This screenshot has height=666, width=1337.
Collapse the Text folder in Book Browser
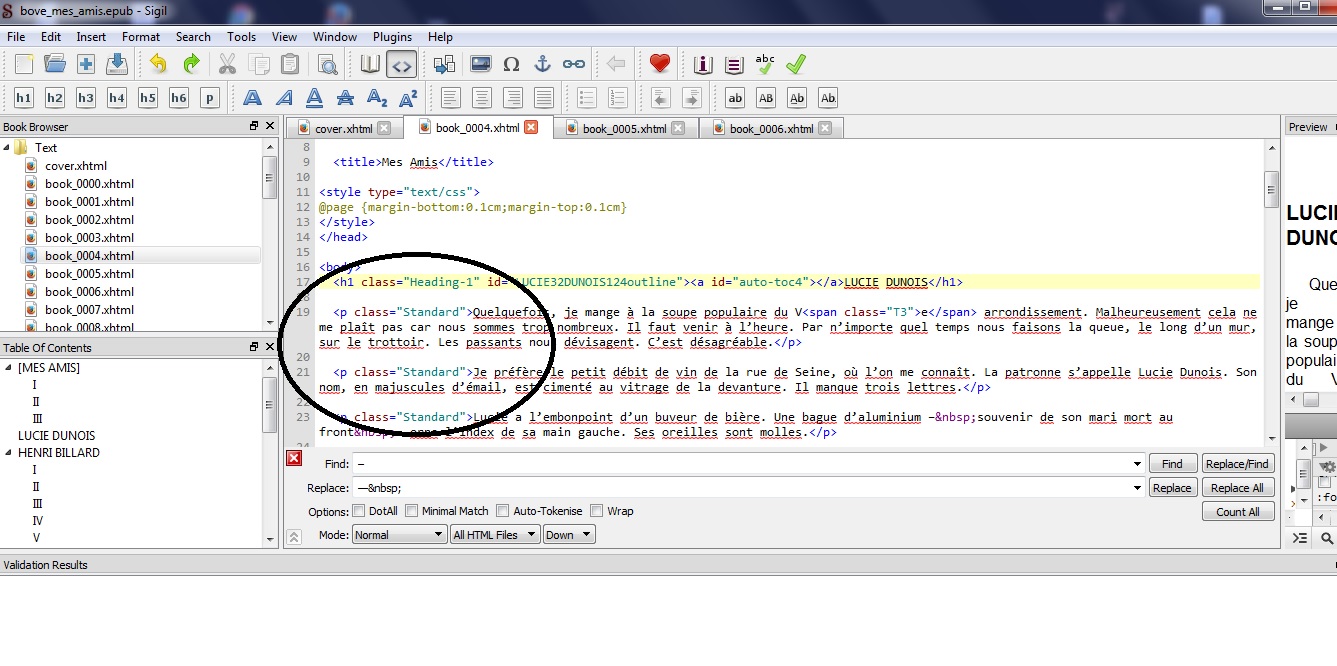pos(8,148)
